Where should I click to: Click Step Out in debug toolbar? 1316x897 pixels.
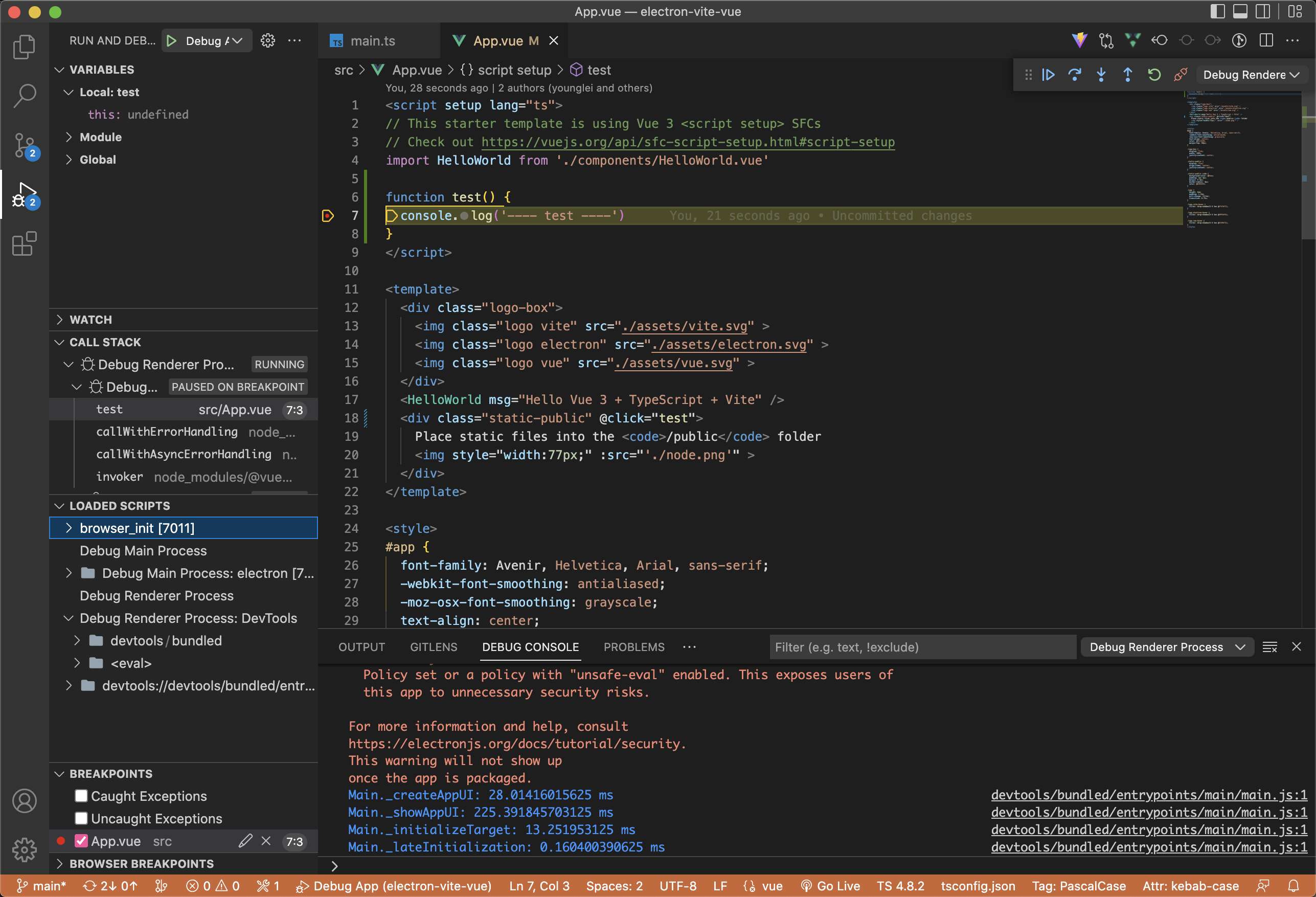[x=1127, y=75]
